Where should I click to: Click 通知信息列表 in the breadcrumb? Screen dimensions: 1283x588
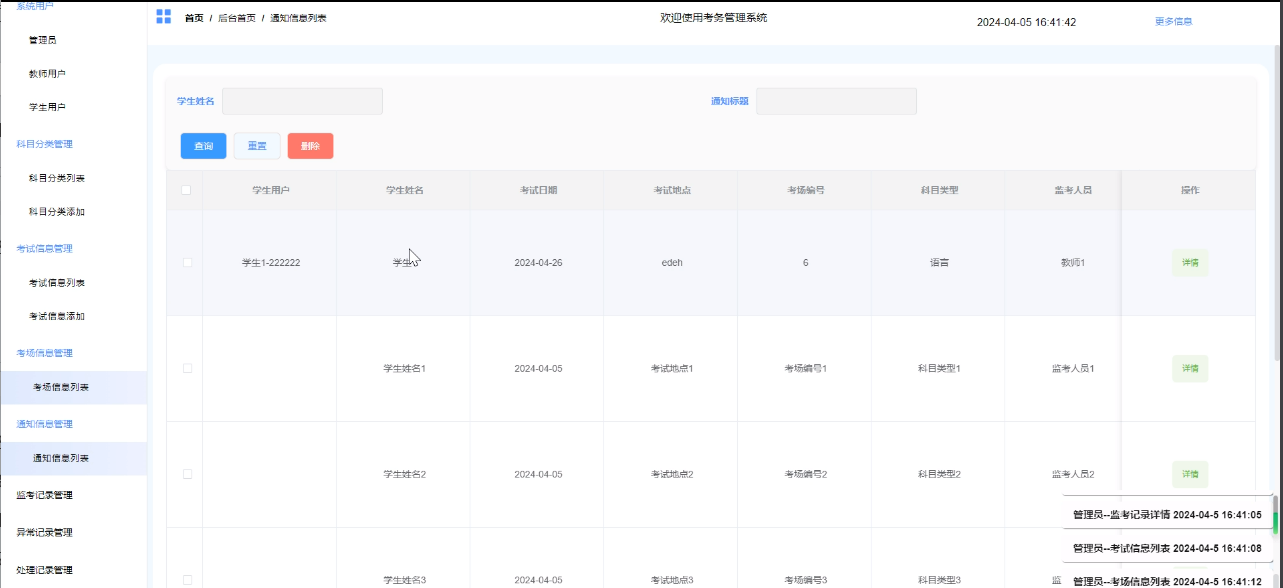[x=298, y=18]
